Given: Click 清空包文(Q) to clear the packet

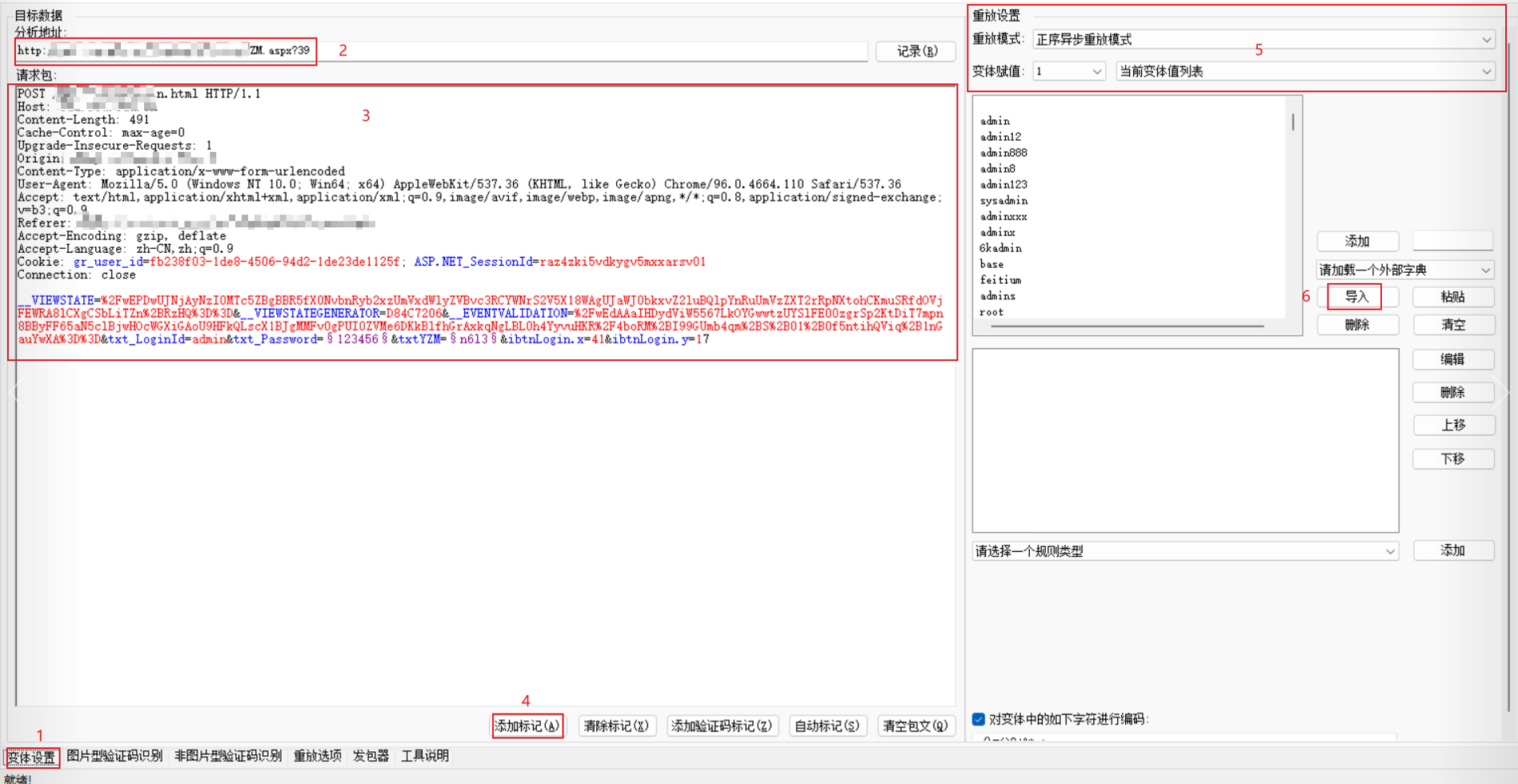Looking at the screenshot, I should click(915, 726).
